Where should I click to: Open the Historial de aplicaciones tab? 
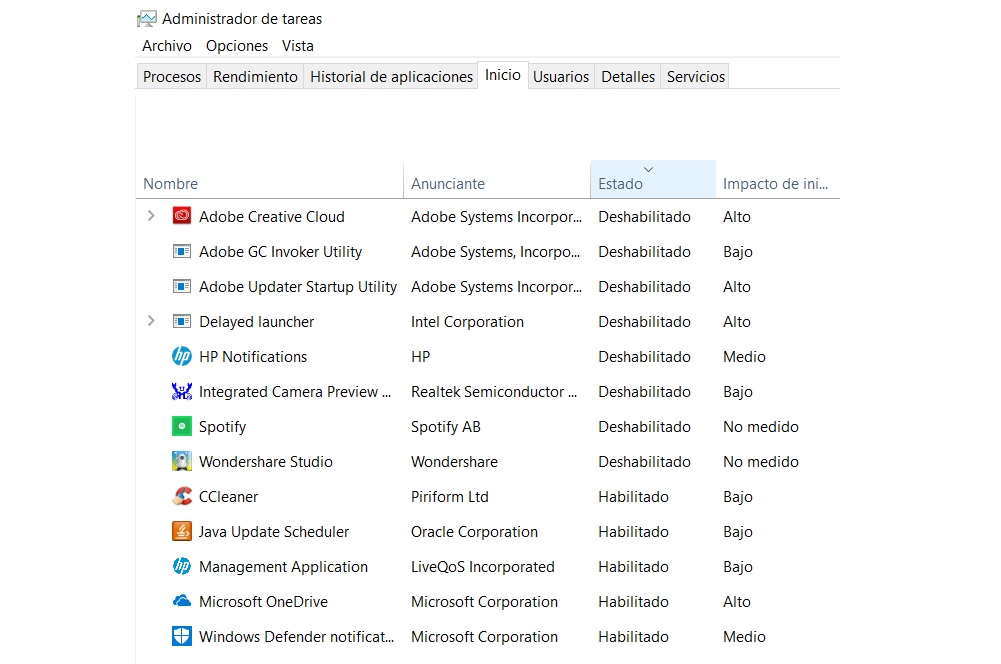coord(391,77)
